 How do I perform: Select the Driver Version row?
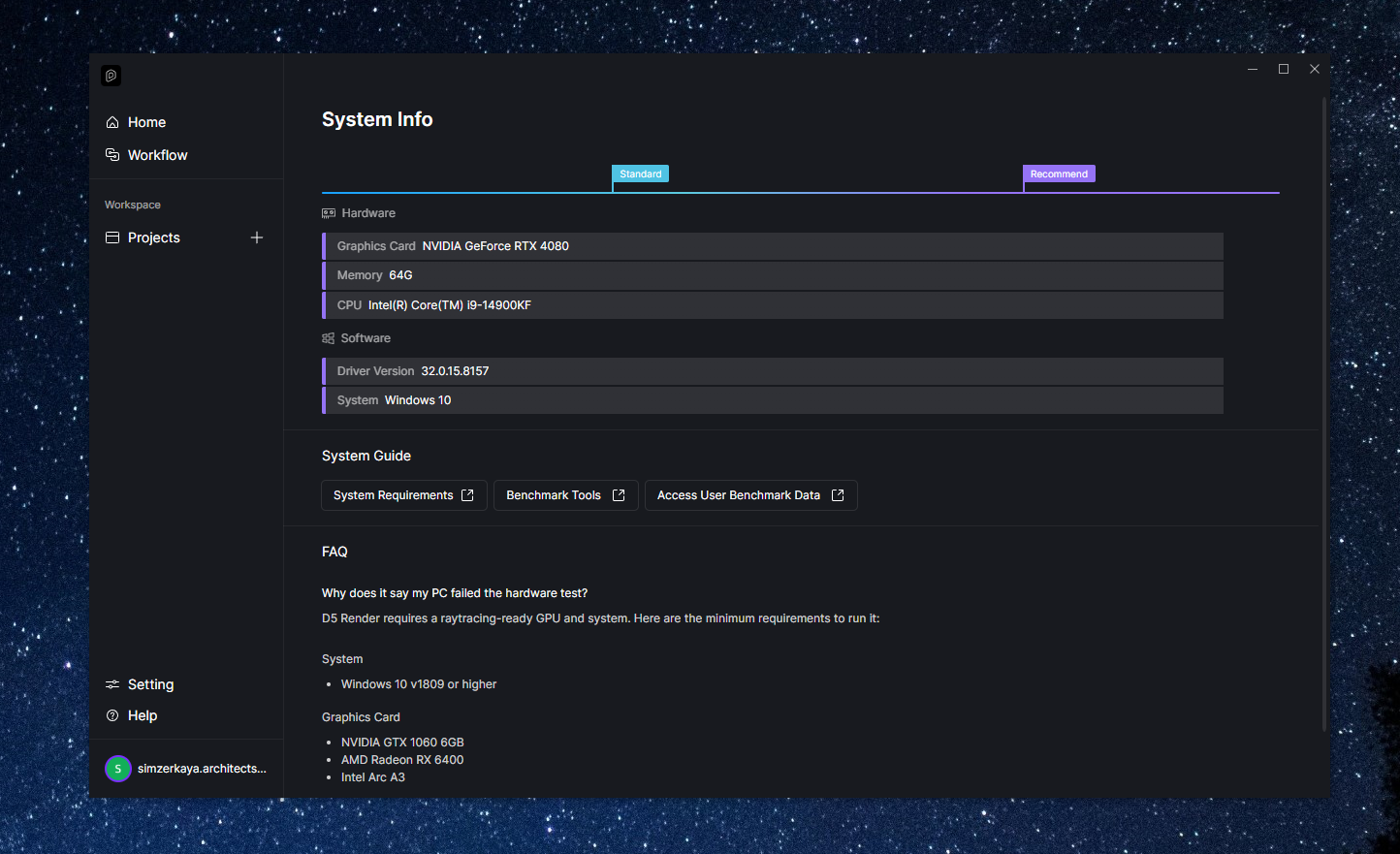tap(772, 371)
